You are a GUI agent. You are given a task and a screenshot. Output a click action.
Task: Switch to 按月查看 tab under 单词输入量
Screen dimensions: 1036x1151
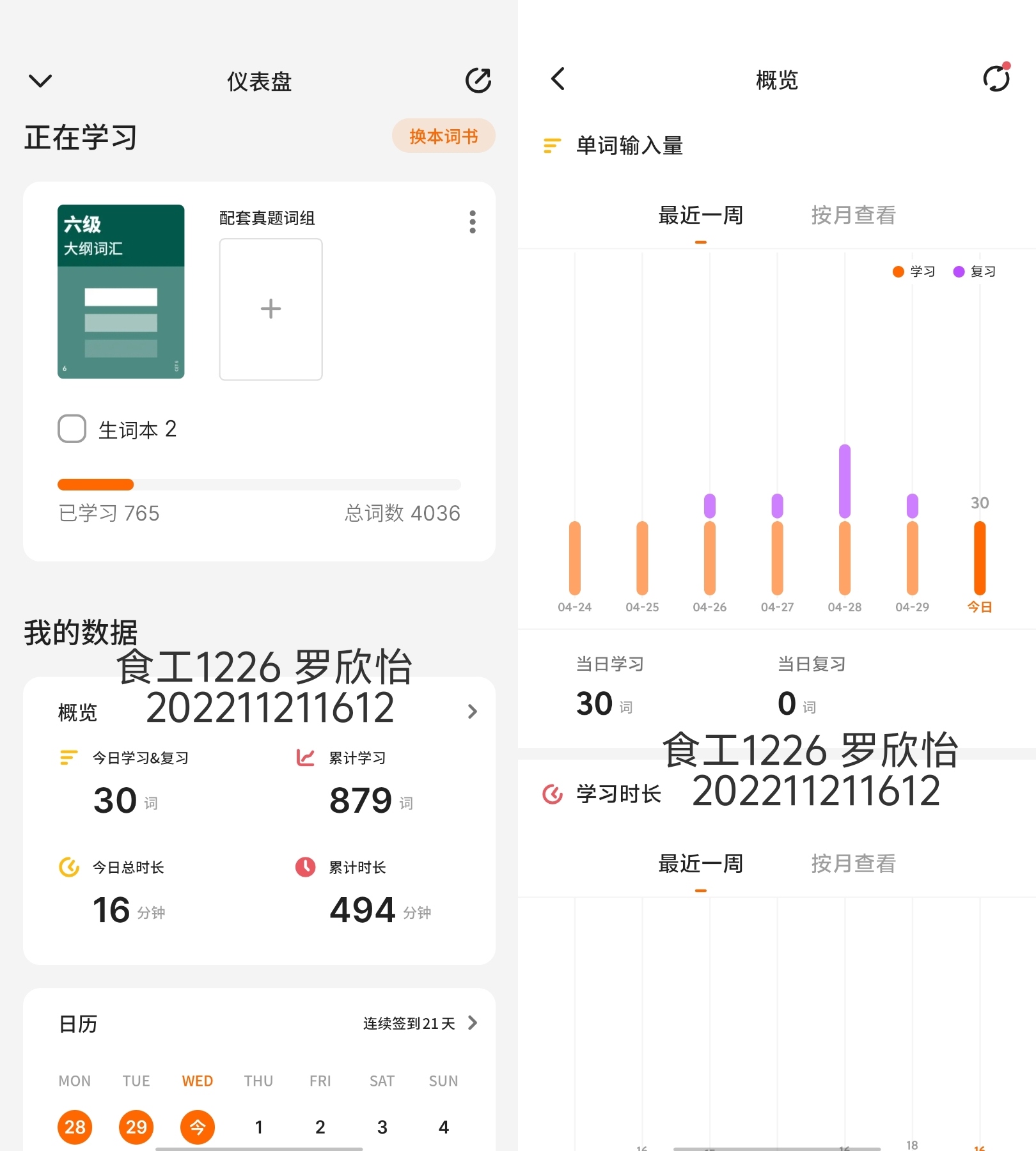pyautogui.click(x=853, y=215)
